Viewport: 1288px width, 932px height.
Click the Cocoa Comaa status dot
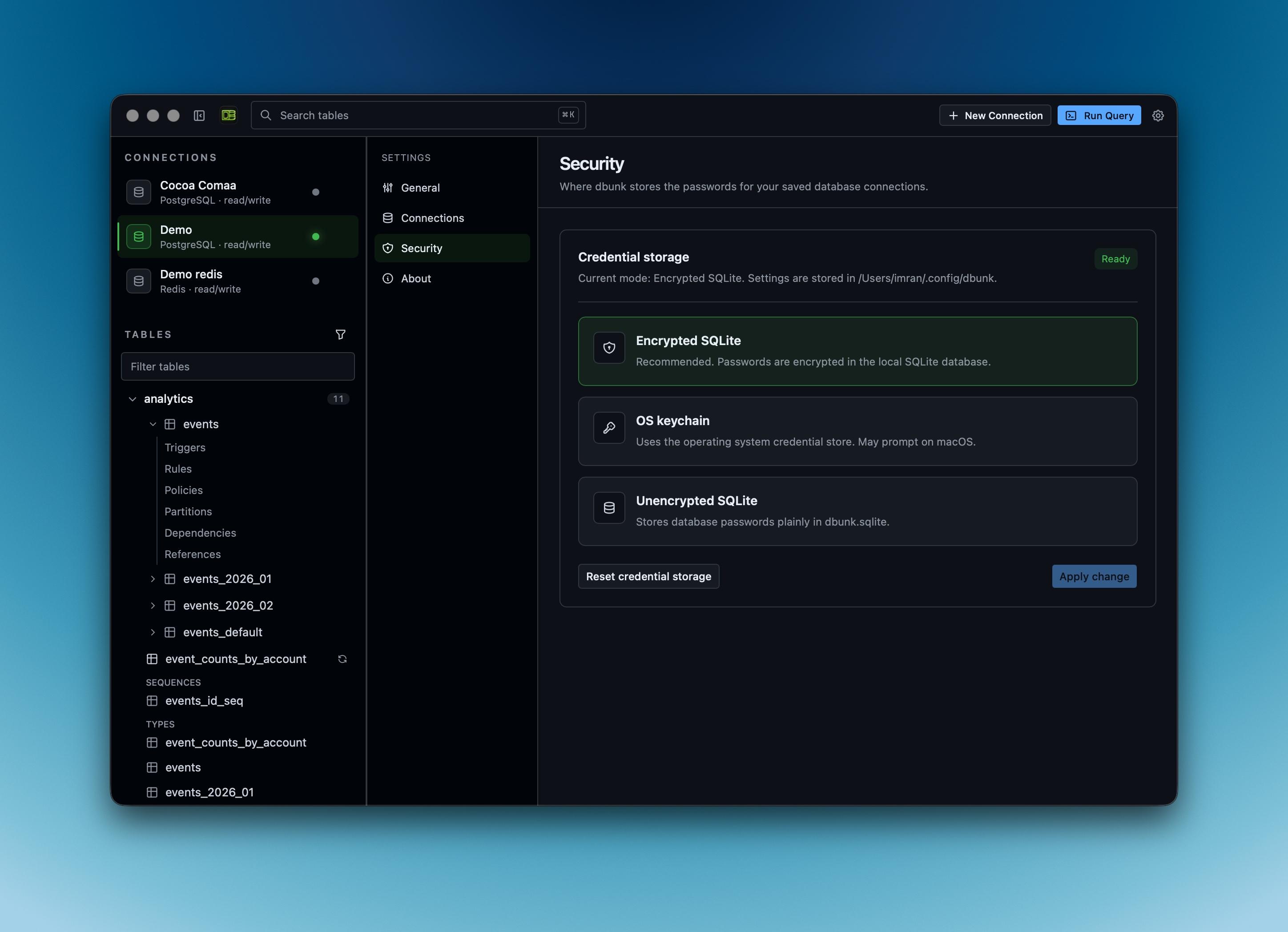click(316, 192)
